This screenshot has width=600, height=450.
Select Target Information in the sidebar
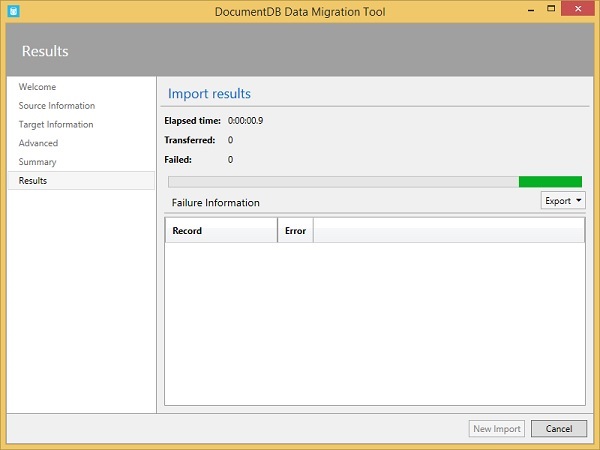(55, 125)
